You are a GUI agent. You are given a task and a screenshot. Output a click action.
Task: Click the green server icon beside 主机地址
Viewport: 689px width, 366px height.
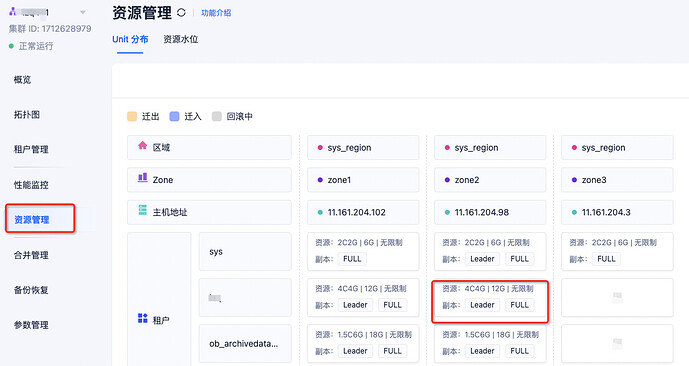[142, 210]
